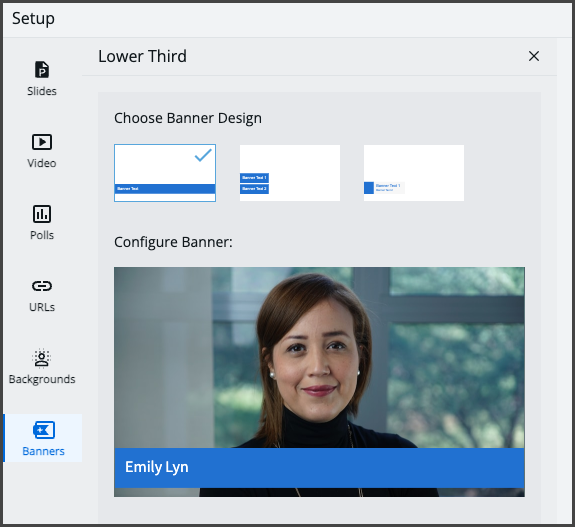
Task: Select the Banners icon in sidebar
Action: click(x=44, y=430)
